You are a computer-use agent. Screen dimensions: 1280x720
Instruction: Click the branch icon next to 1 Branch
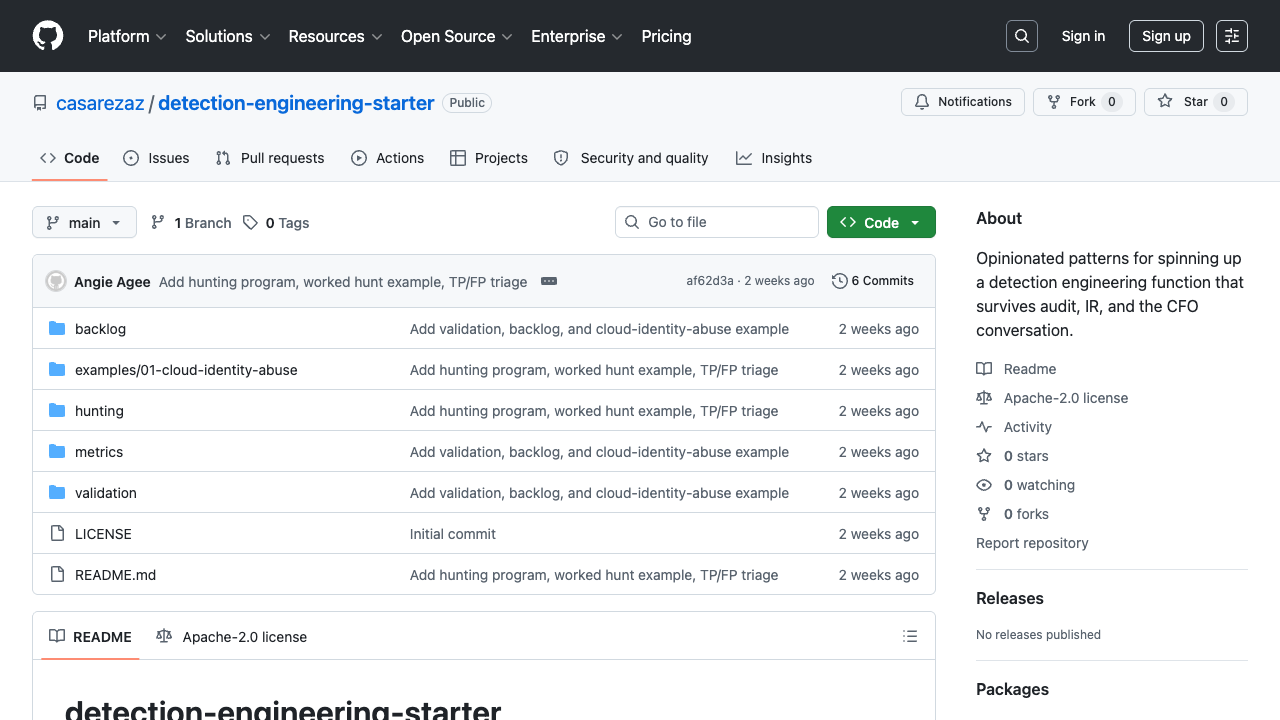[158, 223]
